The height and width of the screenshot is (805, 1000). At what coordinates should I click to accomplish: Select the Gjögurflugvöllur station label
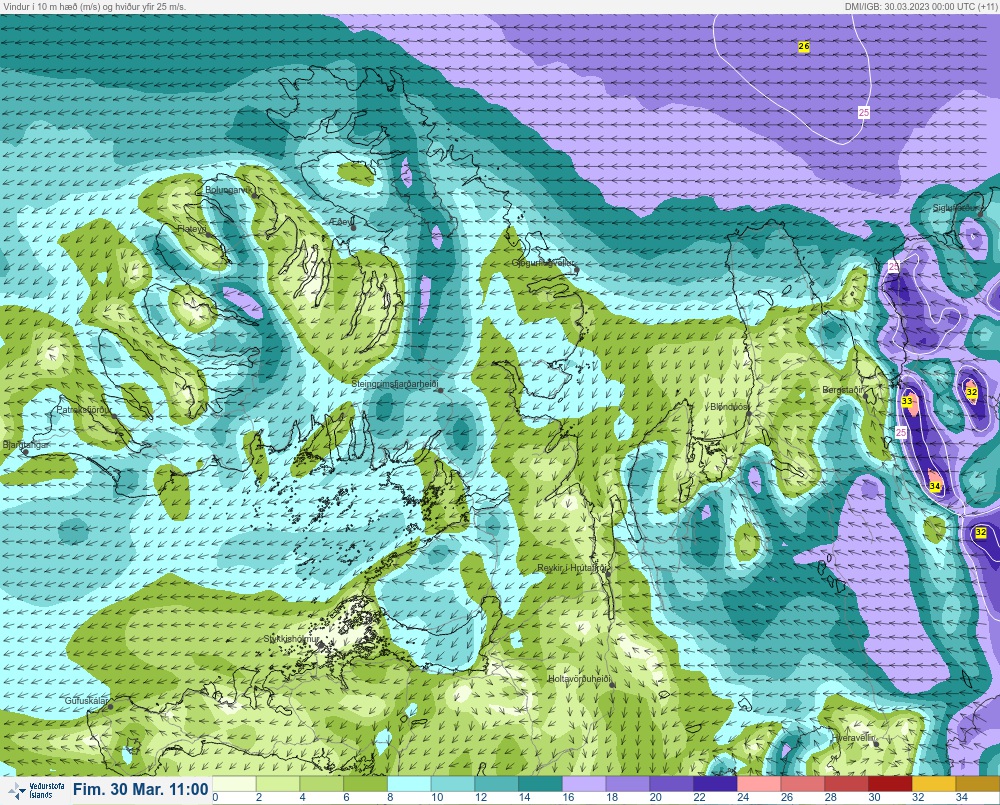543,263
